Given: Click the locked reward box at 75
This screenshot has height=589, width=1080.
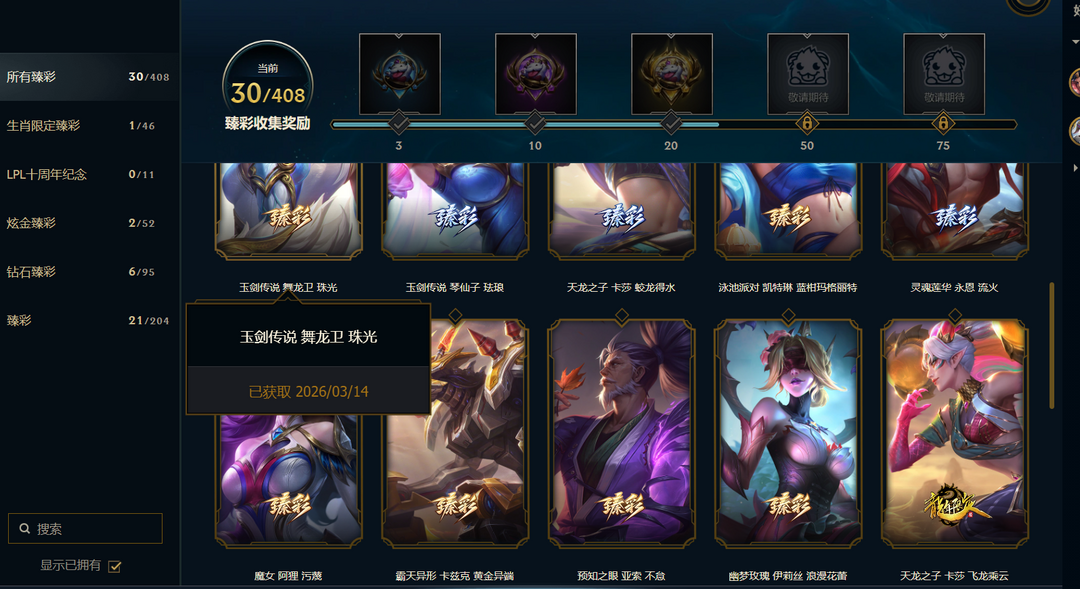Looking at the screenshot, I should [x=944, y=74].
